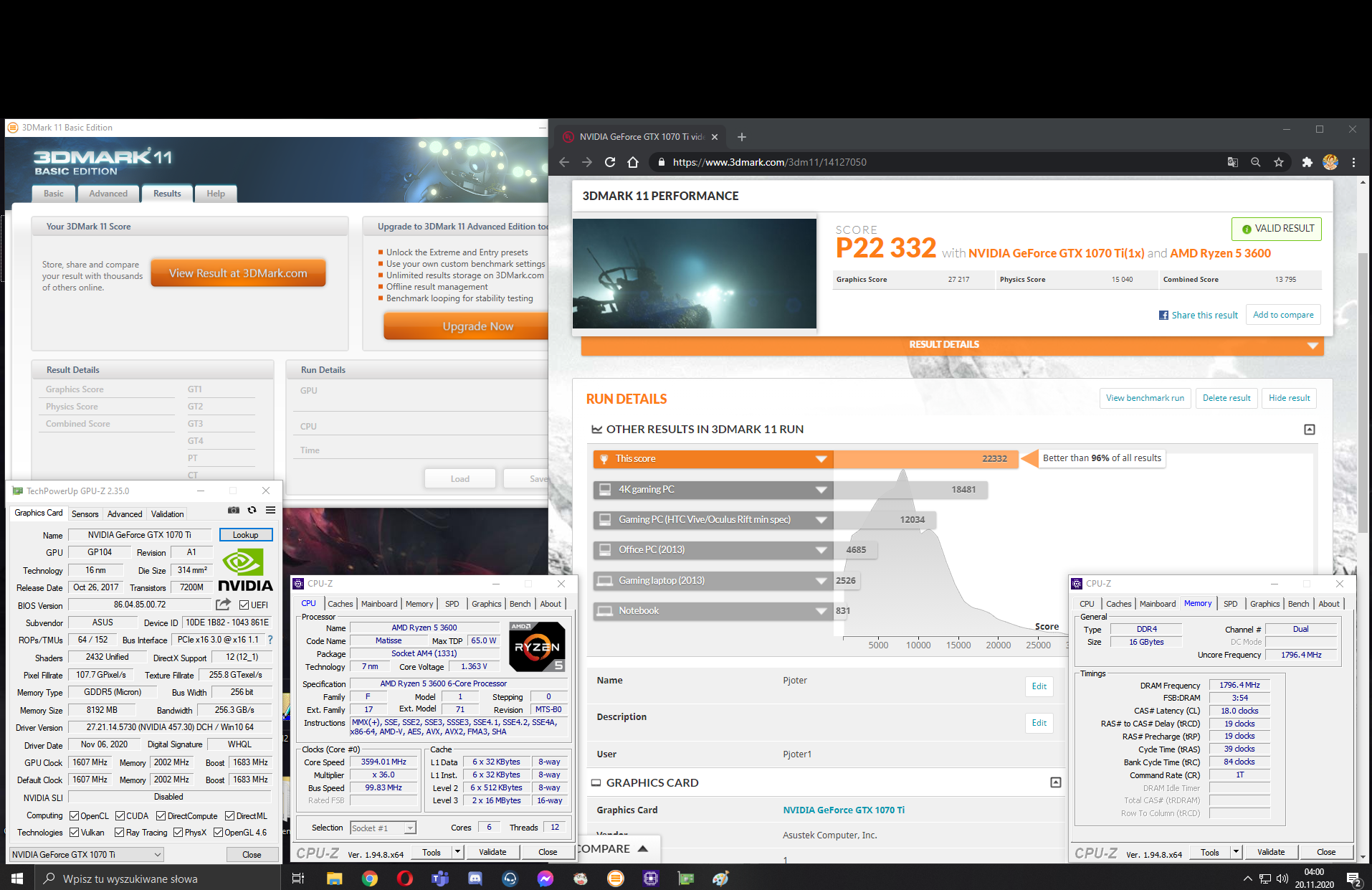
Task: Switch to the Validation tab in GPU-Z
Action: point(167,514)
